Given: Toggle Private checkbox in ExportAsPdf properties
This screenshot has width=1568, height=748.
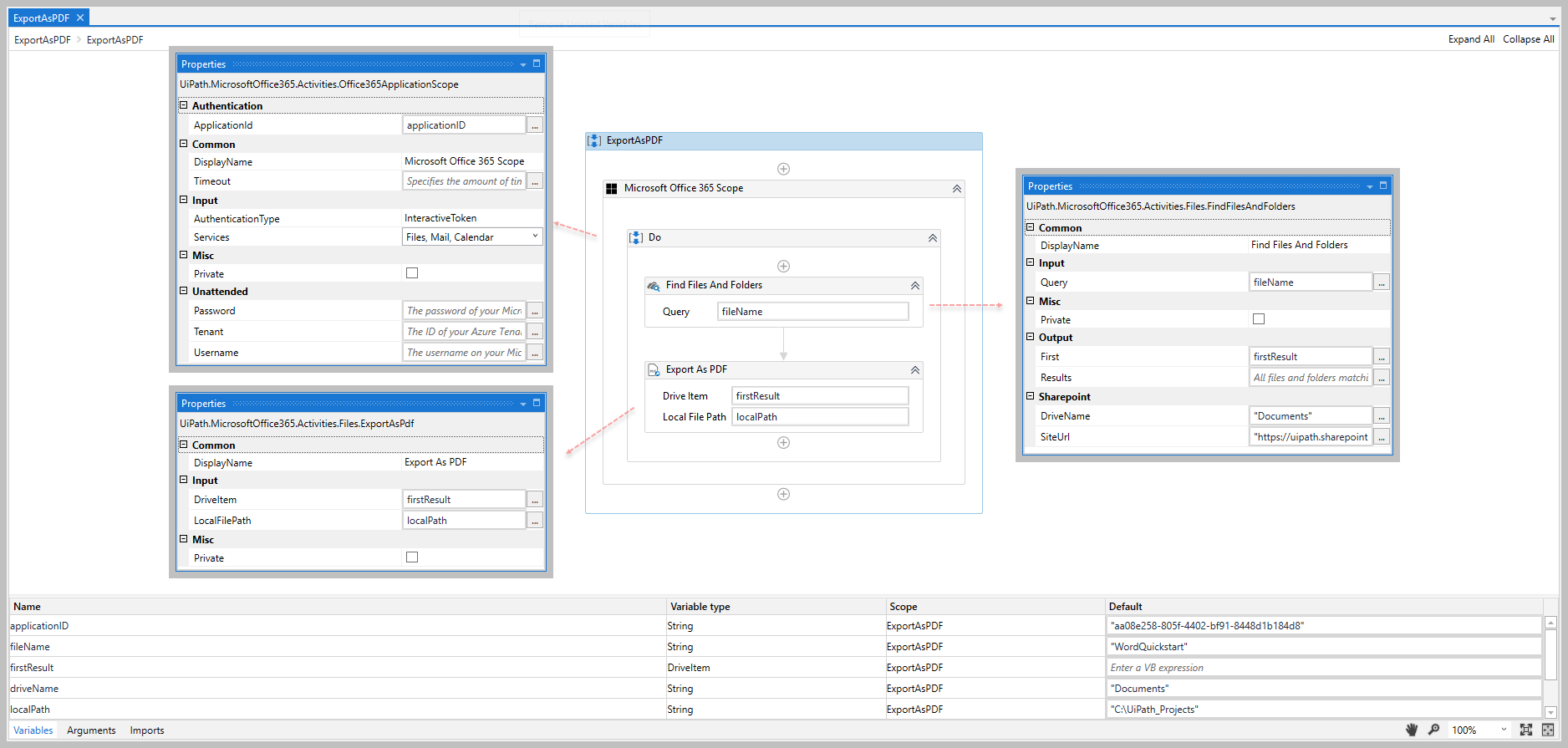Looking at the screenshot, I should pyautogui.click(x=412, y=557).
